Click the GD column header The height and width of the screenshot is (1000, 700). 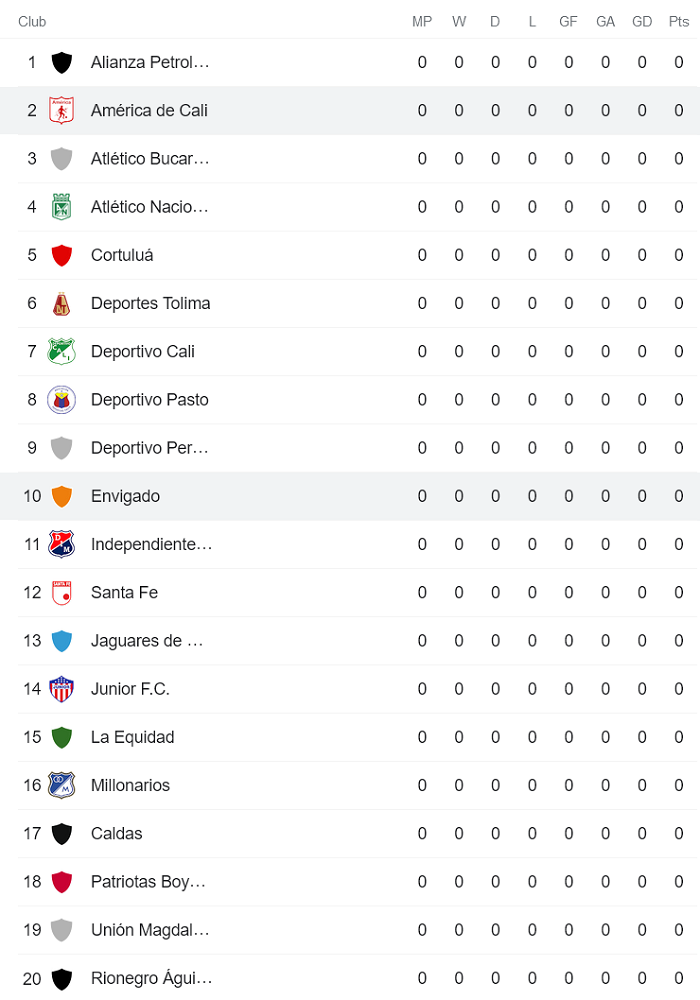[642, 22]
